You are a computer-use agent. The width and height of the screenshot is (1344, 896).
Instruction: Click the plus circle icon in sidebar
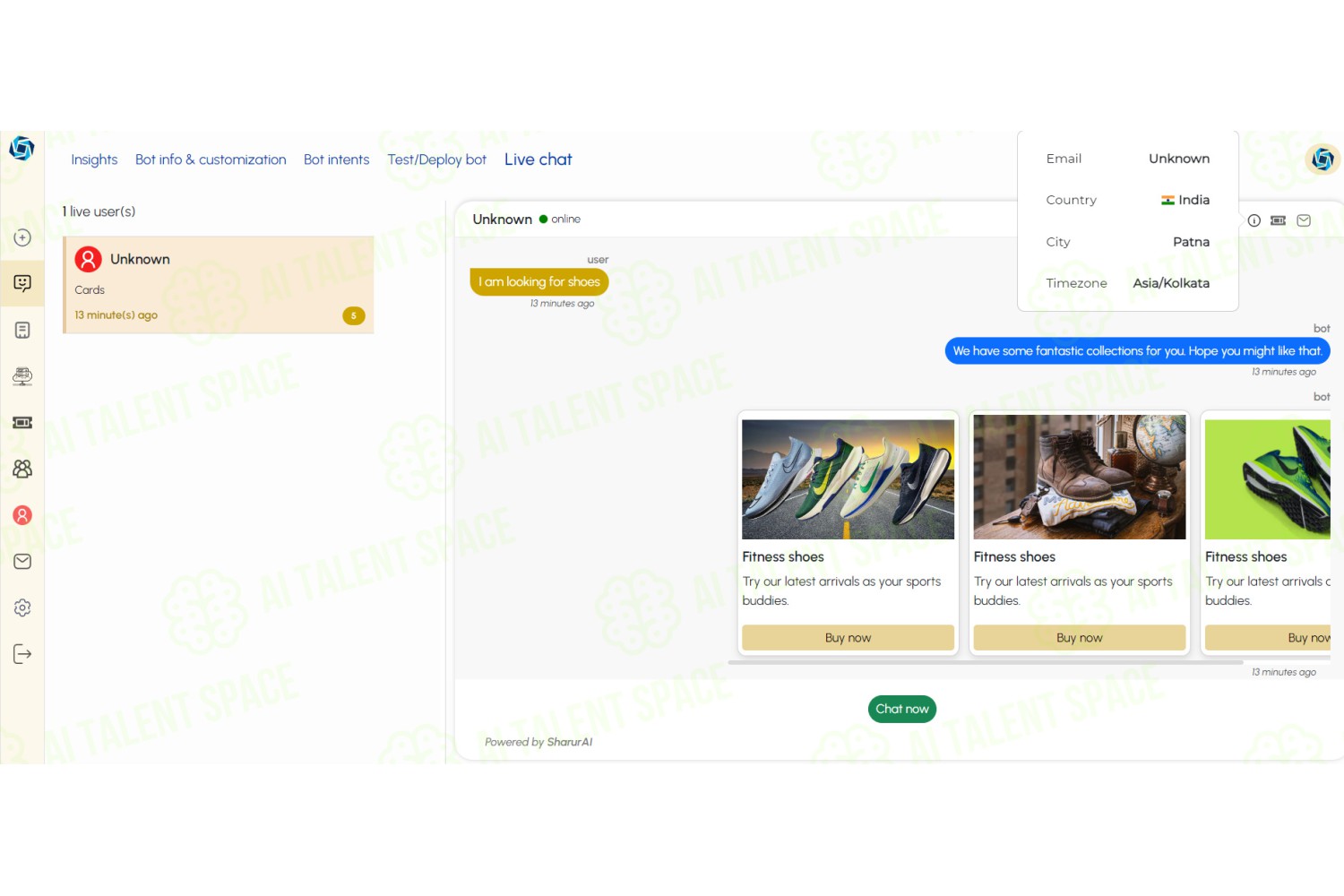click(22, 237)
